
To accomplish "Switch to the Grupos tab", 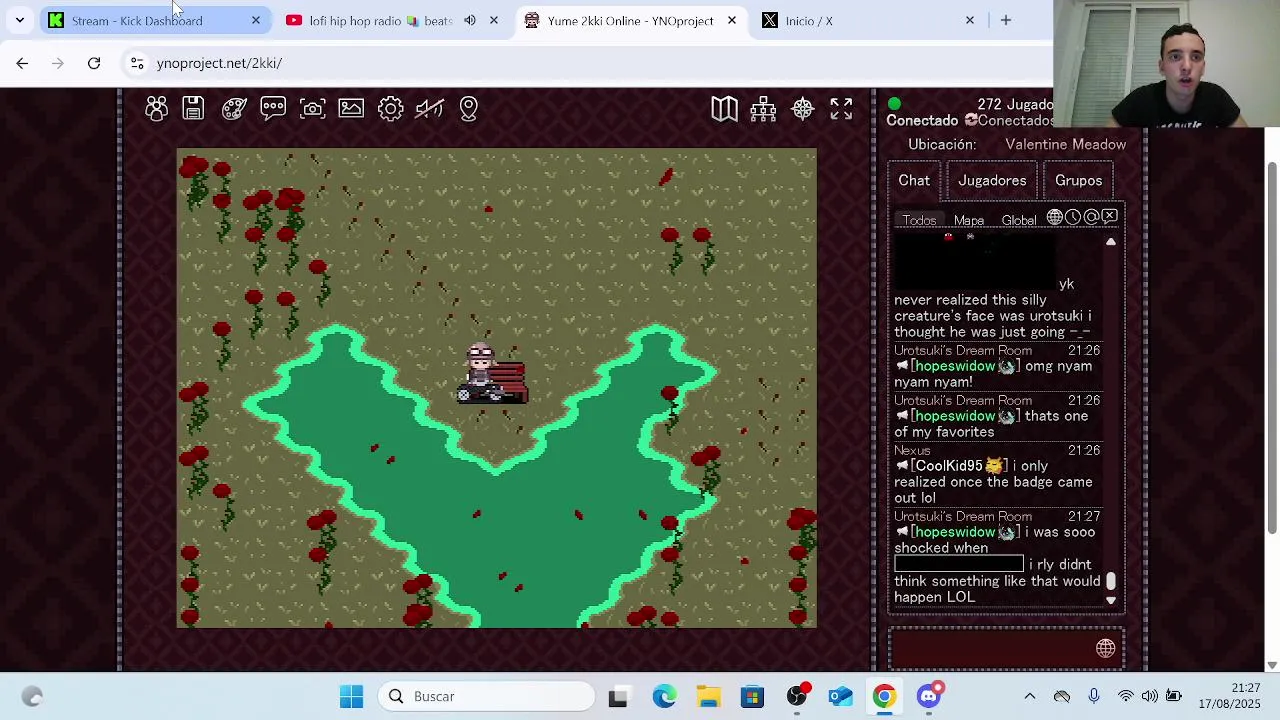I will coord(1078,181).
